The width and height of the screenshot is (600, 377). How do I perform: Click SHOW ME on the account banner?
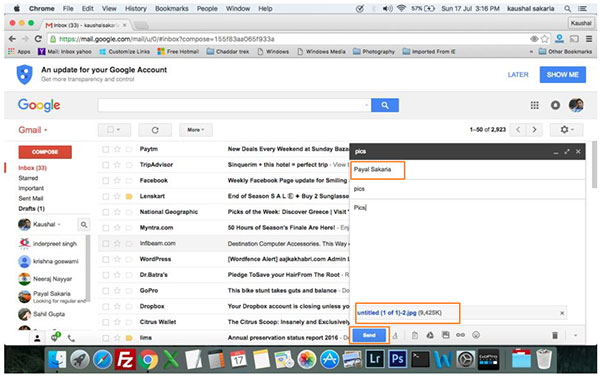coord(562,75)
